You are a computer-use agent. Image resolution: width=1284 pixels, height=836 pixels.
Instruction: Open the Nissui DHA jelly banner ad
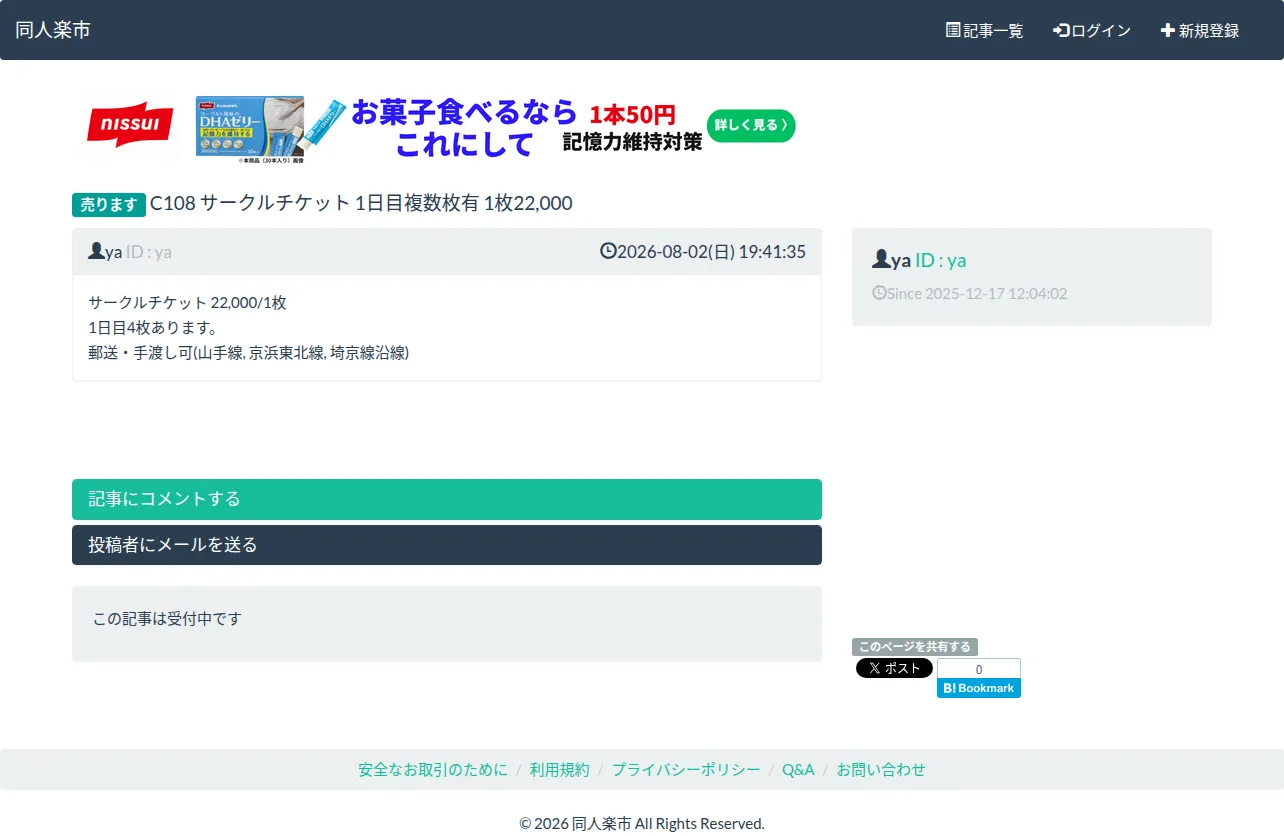click(438, 128)
